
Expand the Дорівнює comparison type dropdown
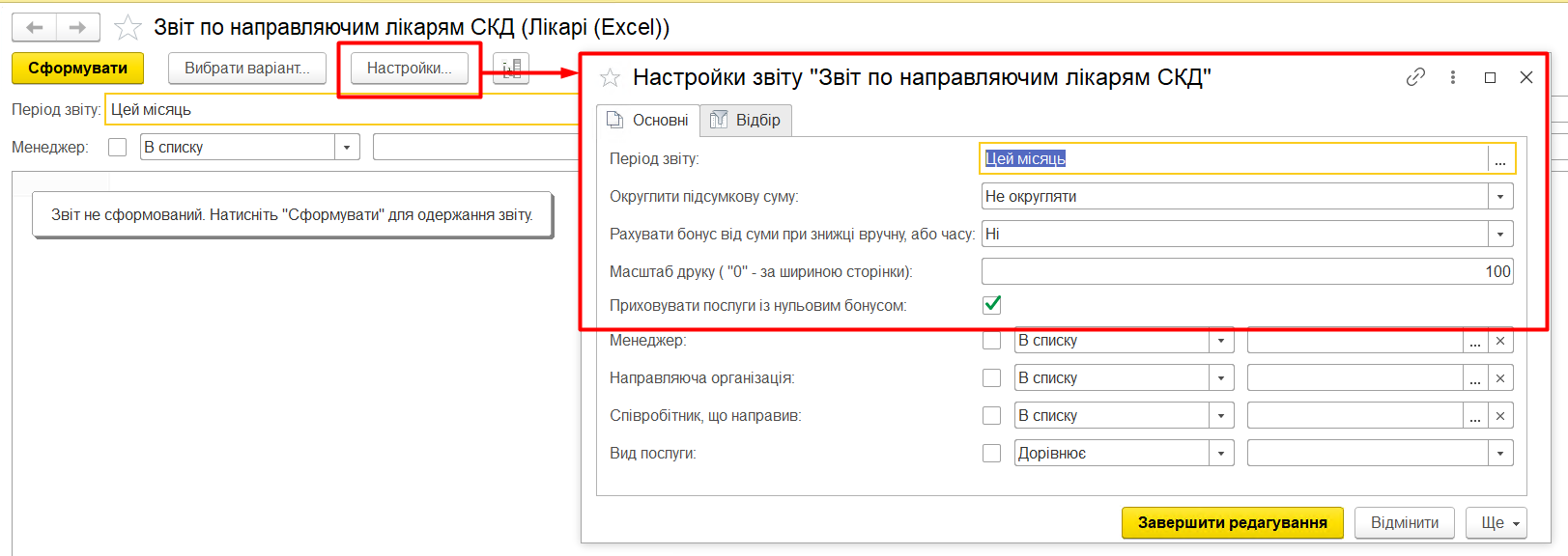1221,454
